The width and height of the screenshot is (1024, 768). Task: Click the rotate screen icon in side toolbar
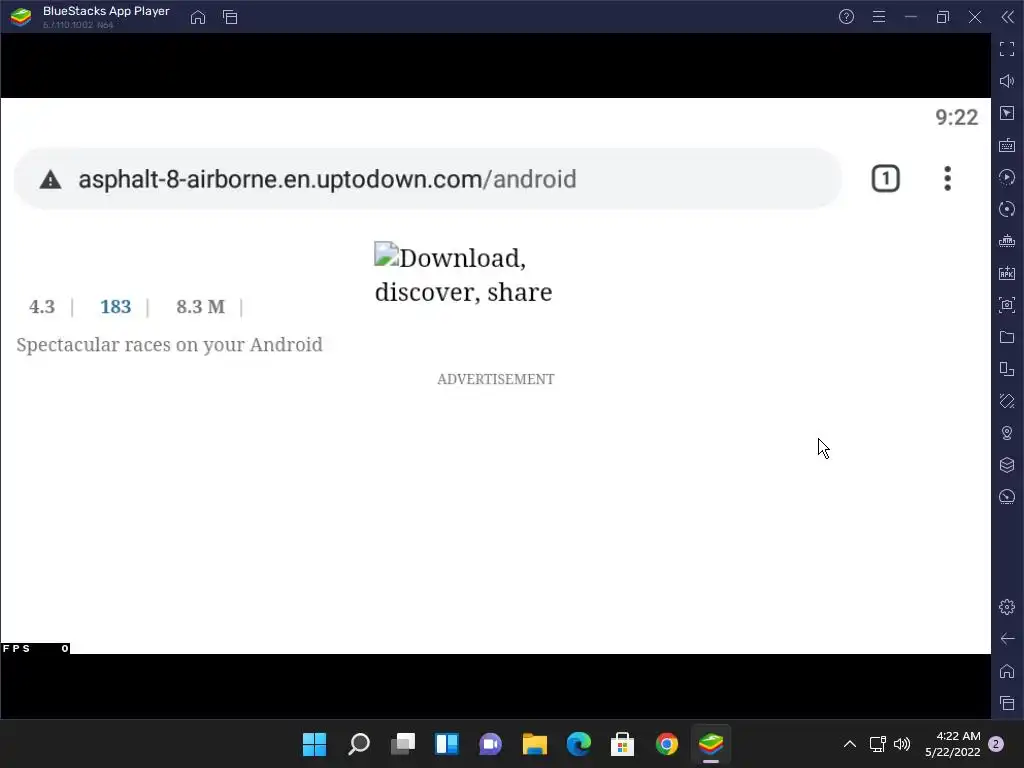click(1007, 369)
